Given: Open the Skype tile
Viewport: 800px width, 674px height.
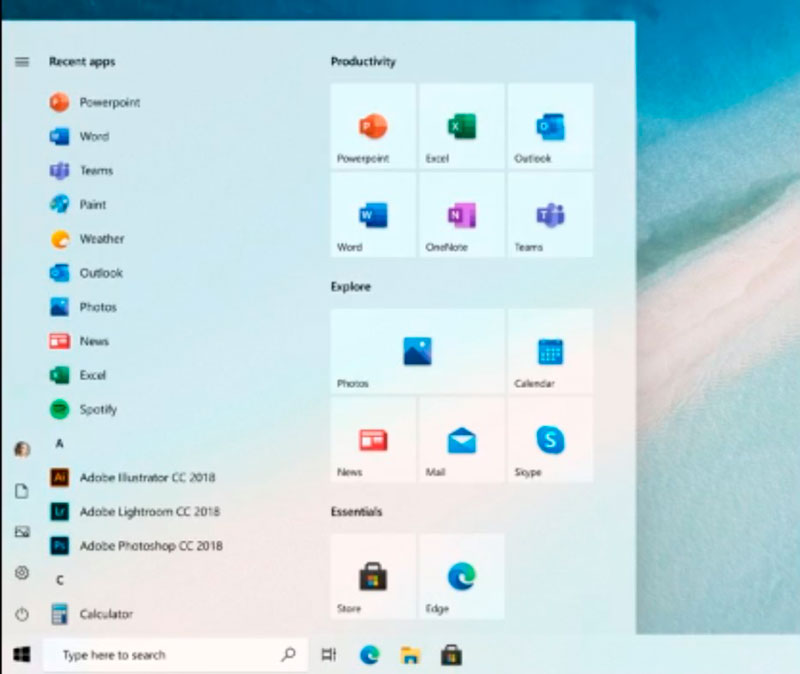Looking at the screenshot, I should 551,440.
